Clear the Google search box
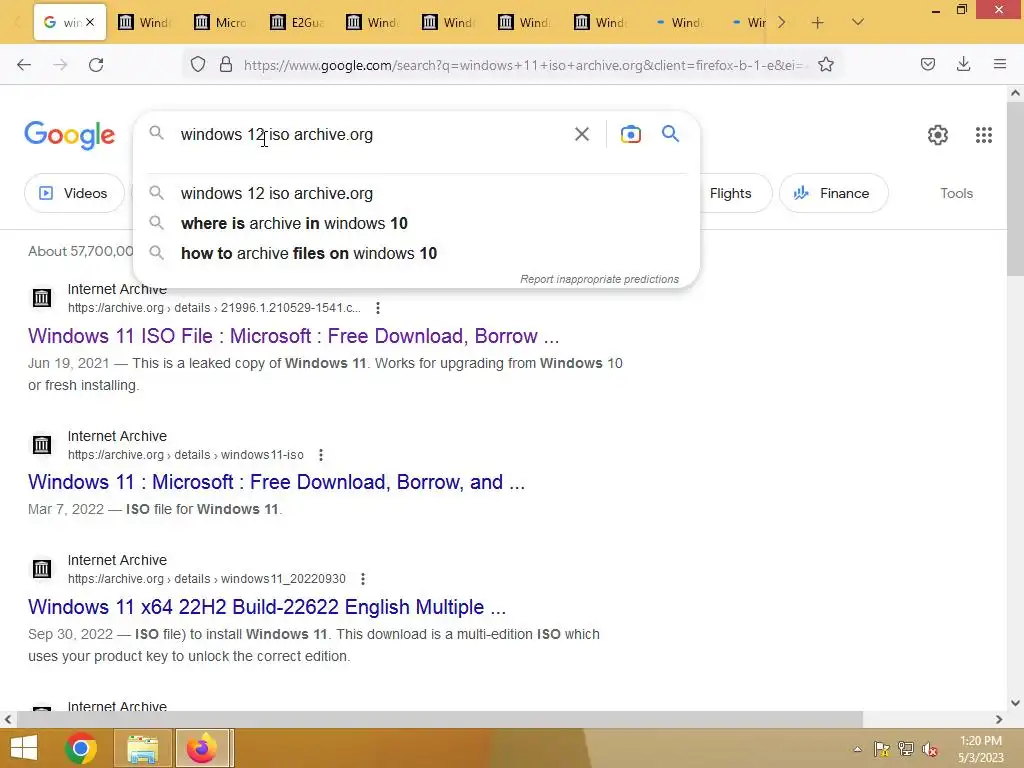This screenshot has height=768, width=1024. pos(582,134)
